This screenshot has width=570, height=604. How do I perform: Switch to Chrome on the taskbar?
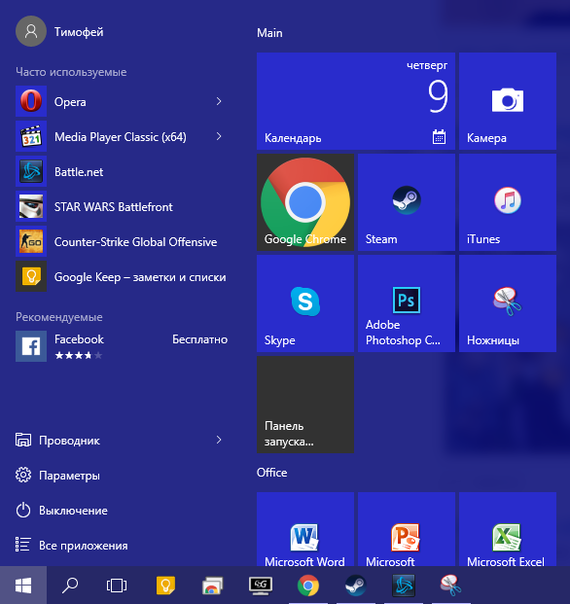pyautogui.click(x=308, y=586)
